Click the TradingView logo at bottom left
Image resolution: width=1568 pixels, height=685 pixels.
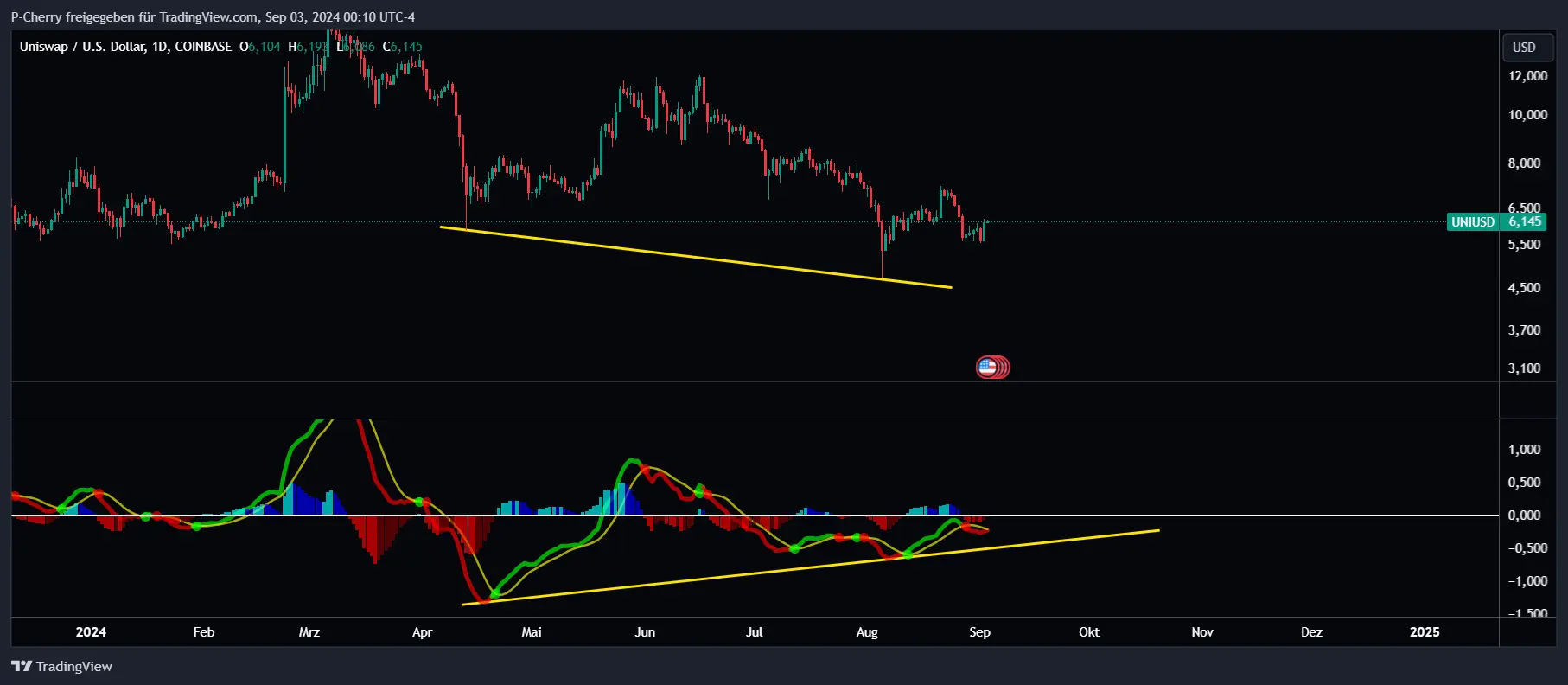click(x=61, y=666)
